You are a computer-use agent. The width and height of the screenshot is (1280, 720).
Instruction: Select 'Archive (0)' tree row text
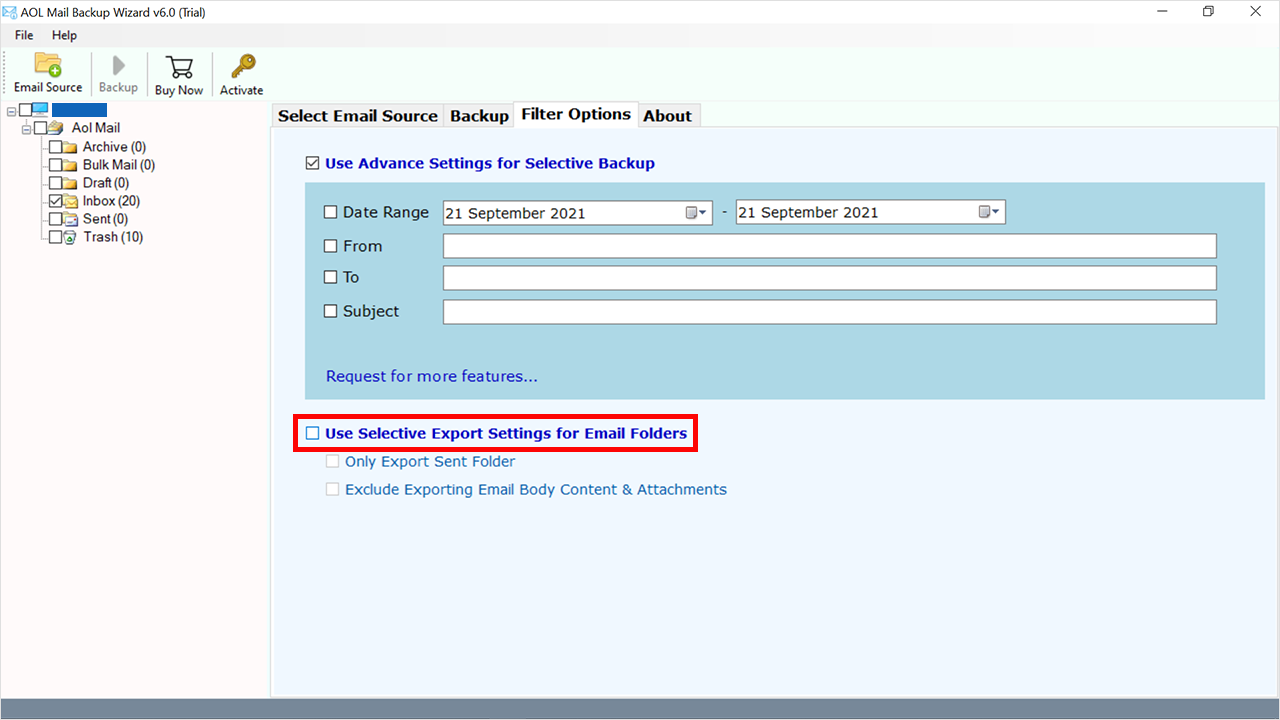[x=114, y=147]
